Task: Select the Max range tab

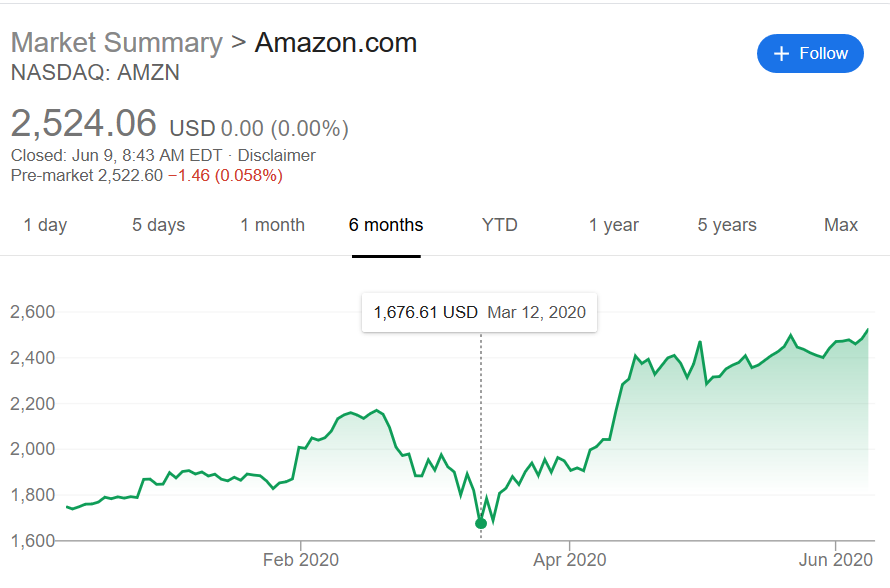Action: click(x=841, y=225)
